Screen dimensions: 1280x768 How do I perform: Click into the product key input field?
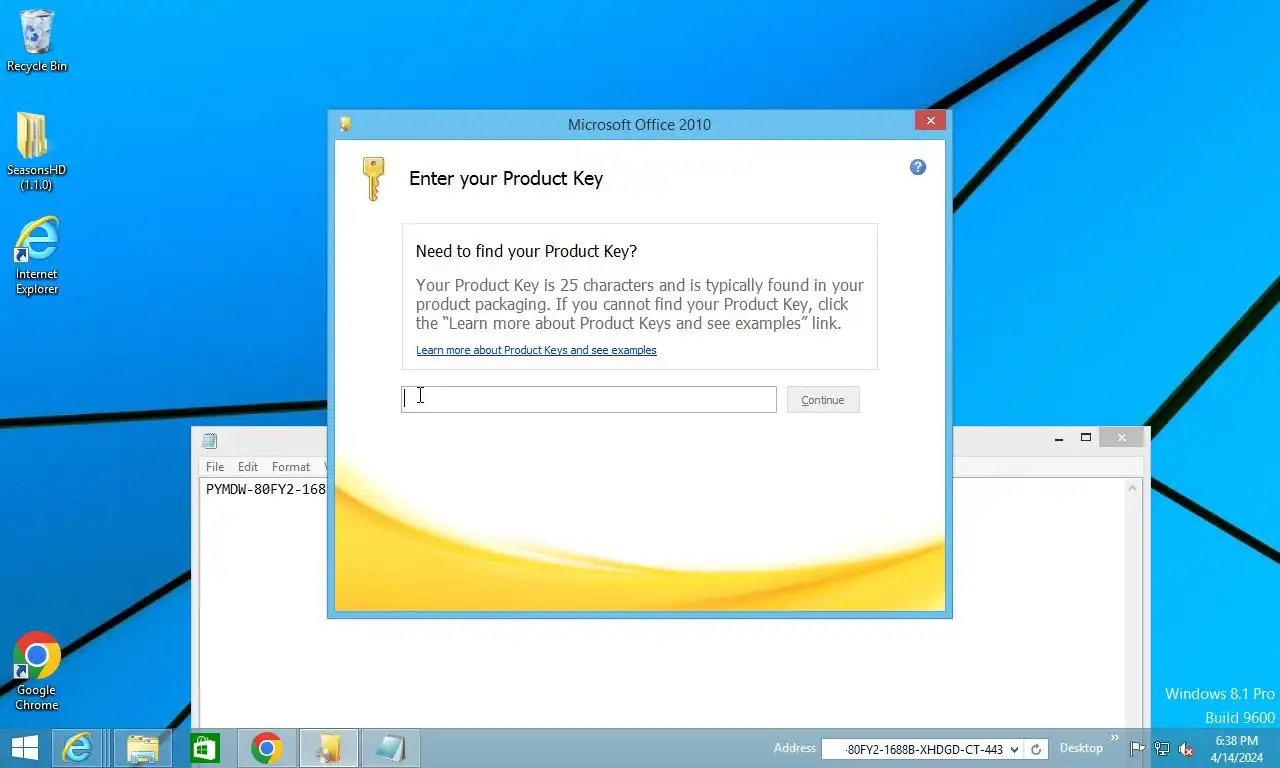pos(589,399)
